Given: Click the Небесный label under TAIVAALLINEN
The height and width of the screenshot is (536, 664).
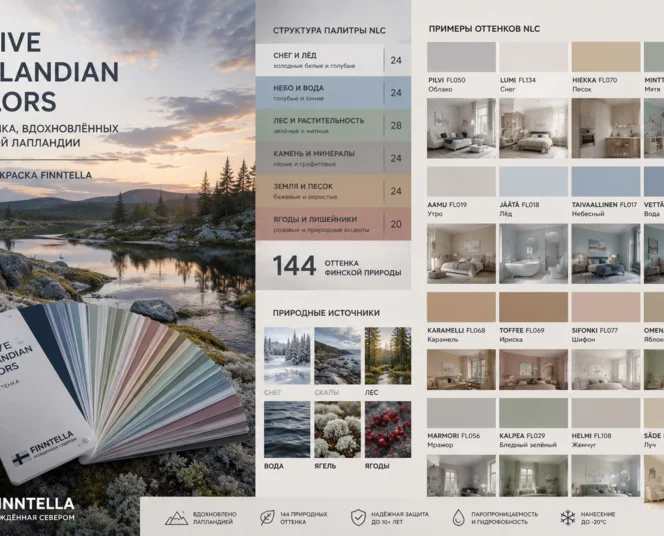Looking at the screenshot, I should [588, 214].
